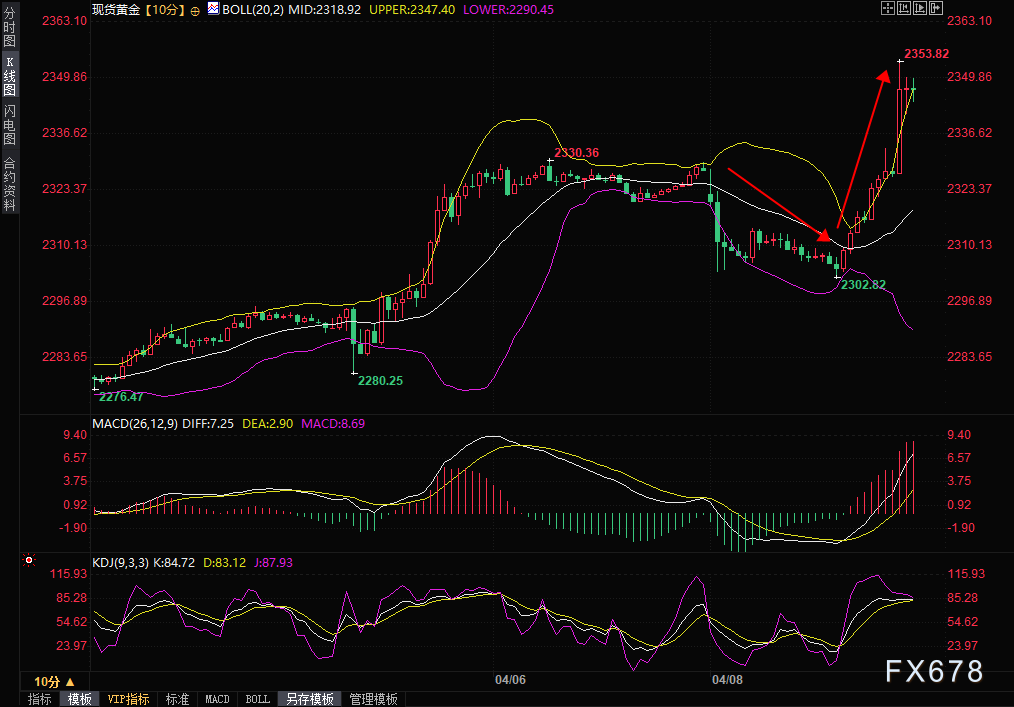The height and width of the screenshot is (707, 1014).
Task: Click the play-forward chart axis icon
Action: coord(918,8)
